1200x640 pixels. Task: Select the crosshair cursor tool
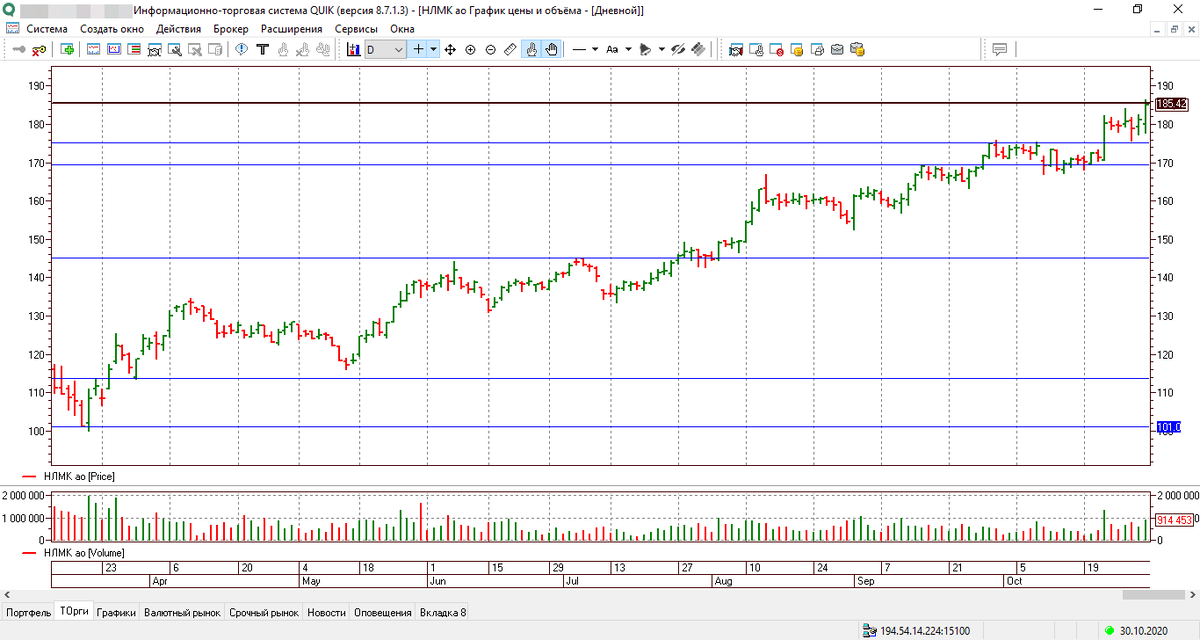[x=418, y=49]
